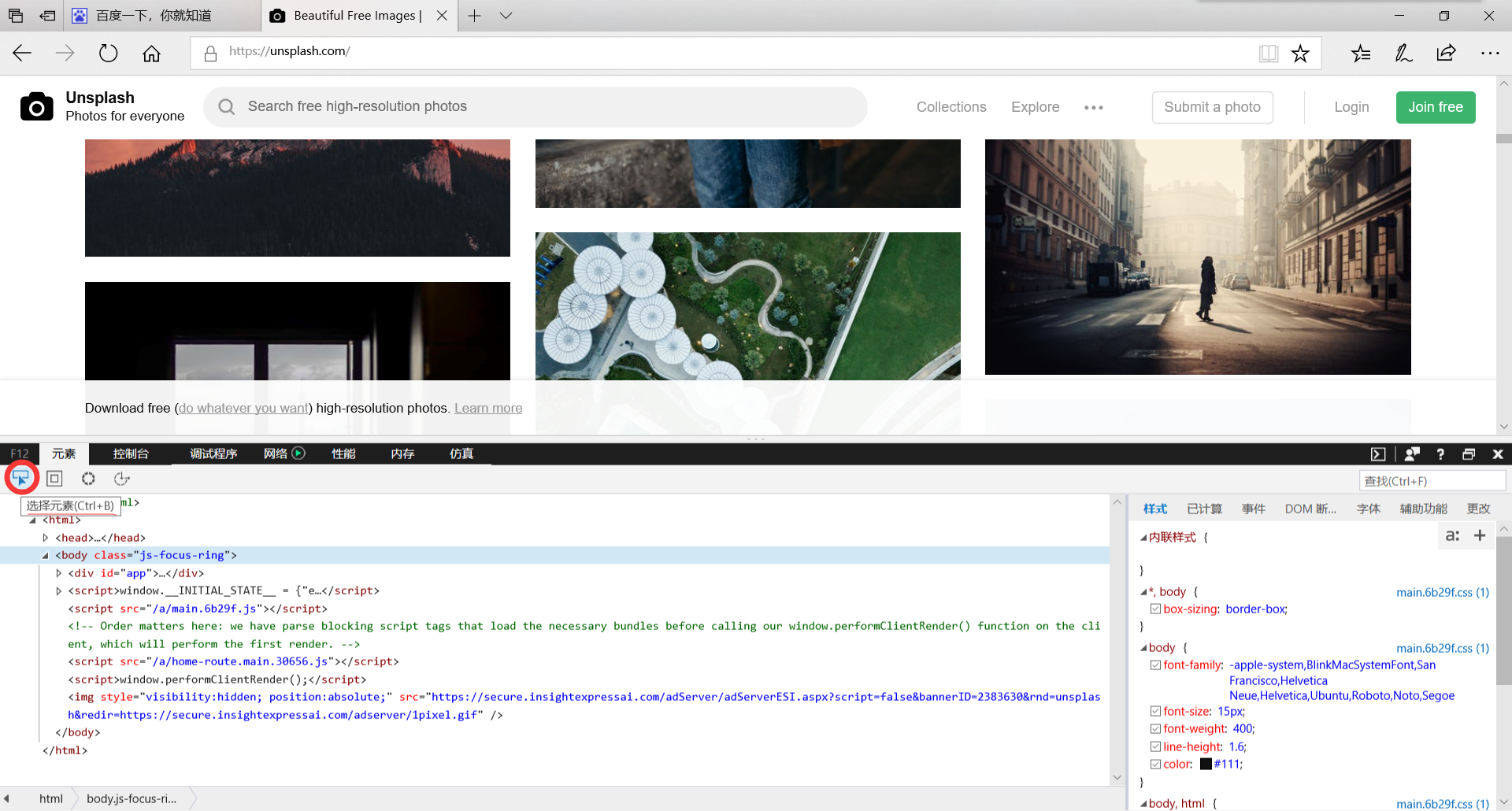Toggle the DOM element highlight box icon
Screen dimensions: 1512x811
click(54, 479)
